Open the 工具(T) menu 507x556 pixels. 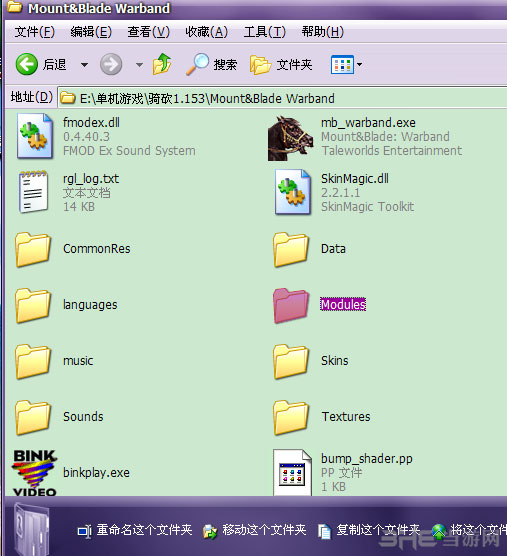[x=264, y=32]
